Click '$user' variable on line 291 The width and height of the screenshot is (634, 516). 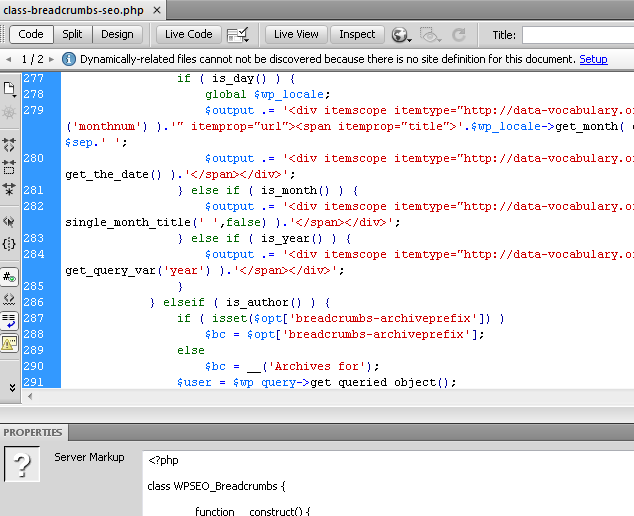(194, 383)
